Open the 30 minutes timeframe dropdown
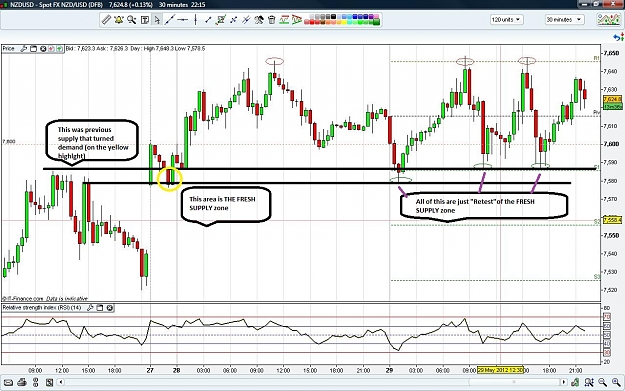This screenshot has height=391, width=625. pyautogui.click(x=564, y=20)
